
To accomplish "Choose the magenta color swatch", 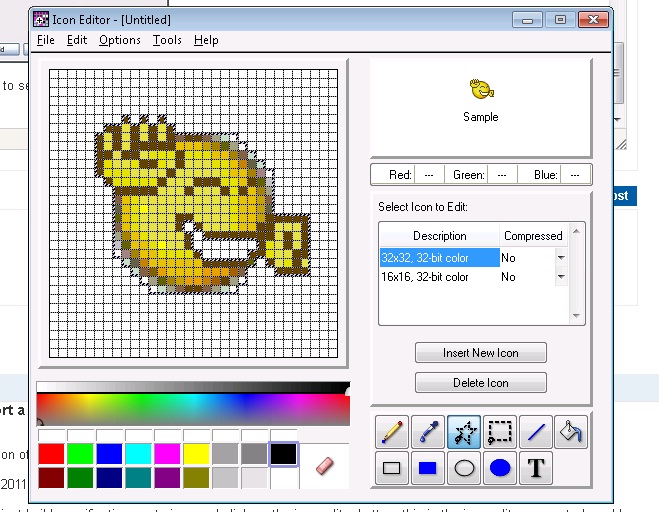I will click(x=167, y=454).
